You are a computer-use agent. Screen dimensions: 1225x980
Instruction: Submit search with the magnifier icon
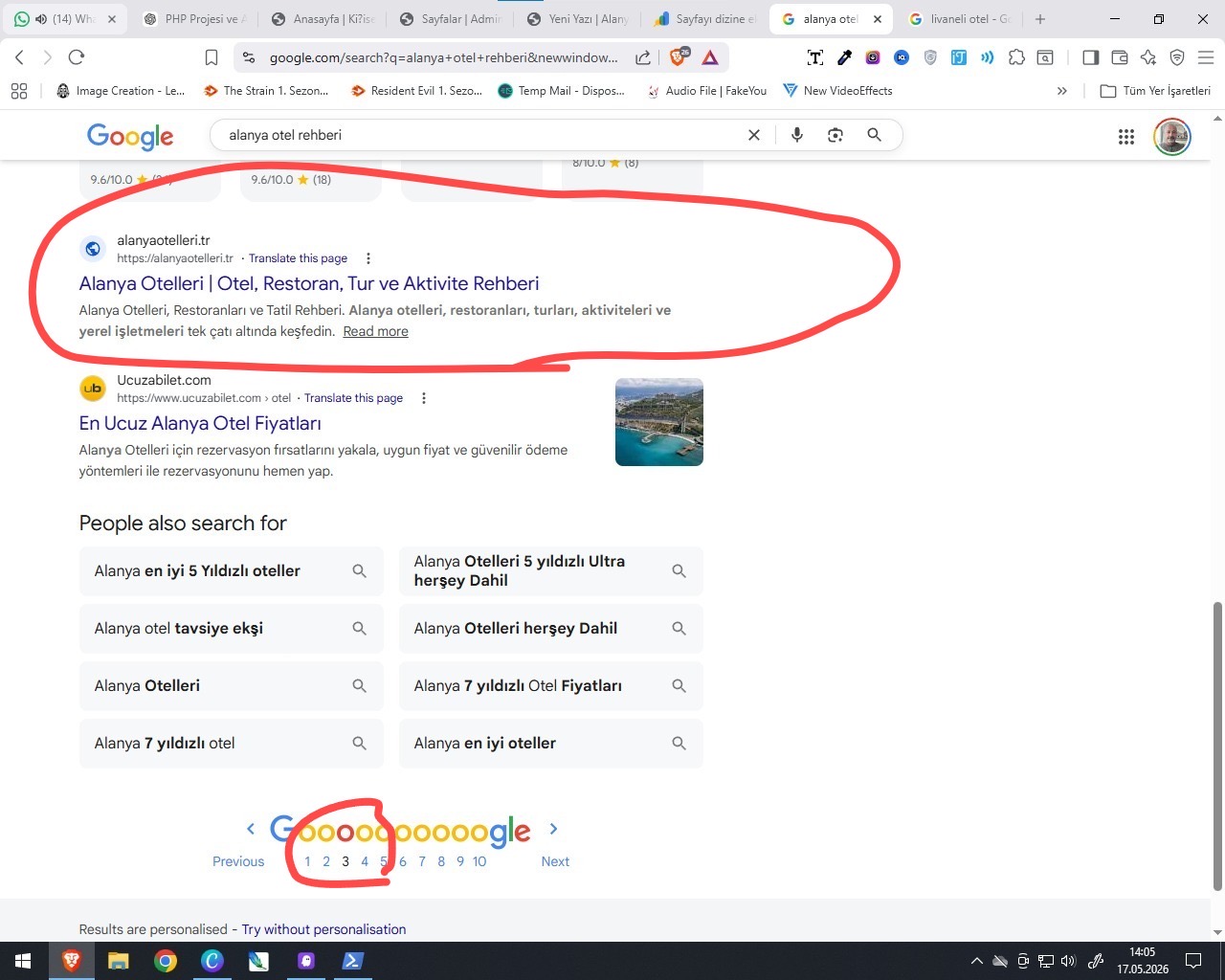click(874, 135)
